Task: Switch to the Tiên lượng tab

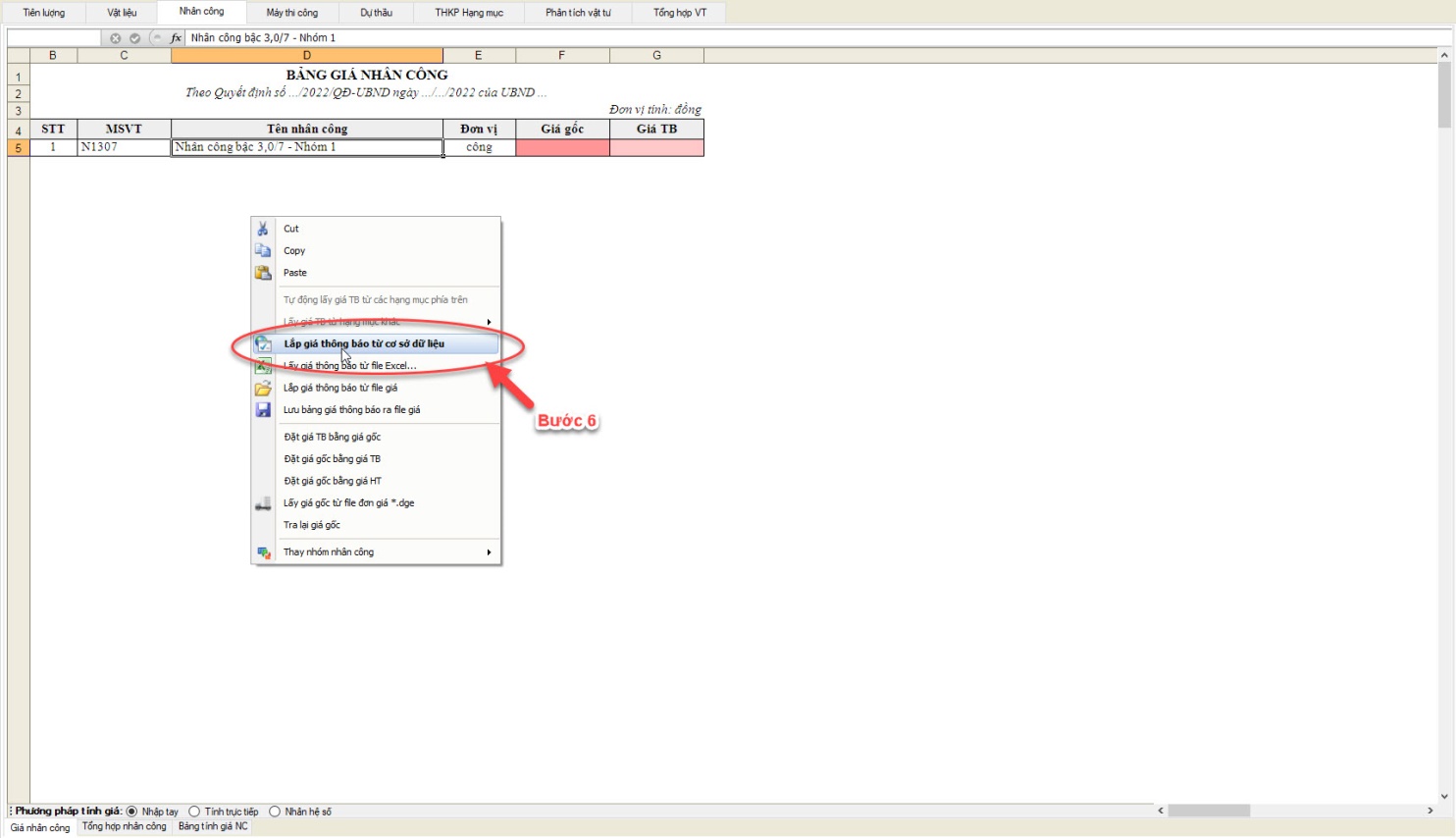Action: click(x=44, y=13)
